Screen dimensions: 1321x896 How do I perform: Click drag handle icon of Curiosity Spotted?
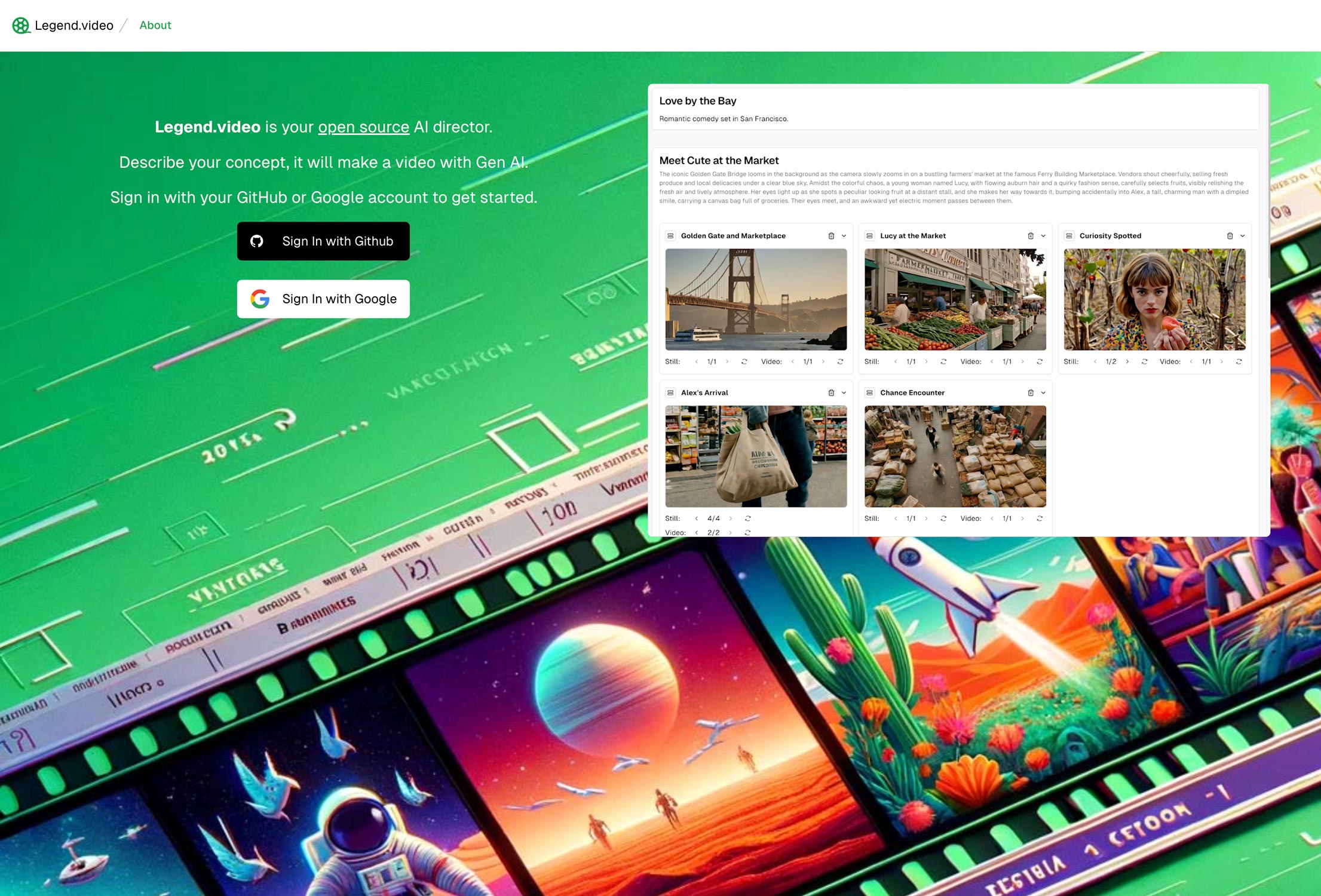[1069, 236]
